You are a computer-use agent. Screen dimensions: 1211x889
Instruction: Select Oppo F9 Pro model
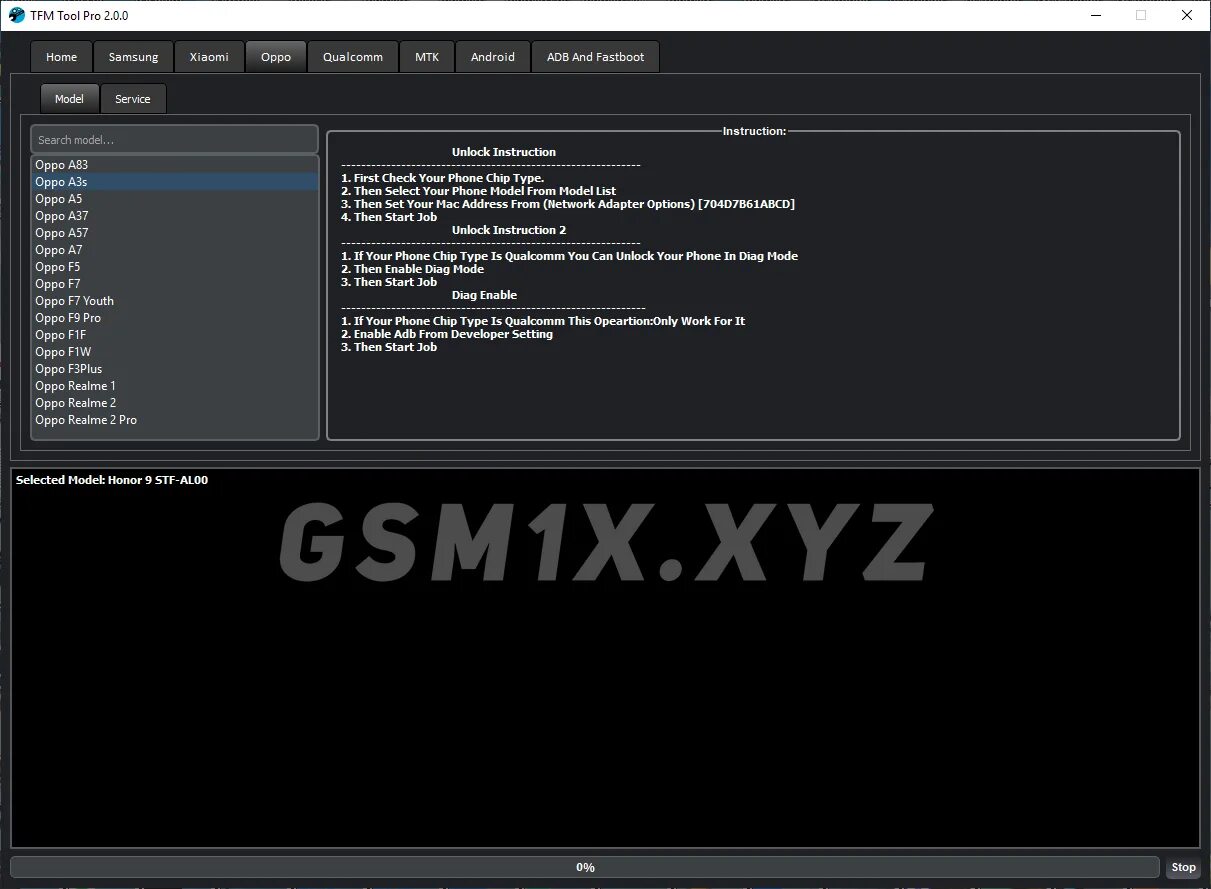[174, 318]
